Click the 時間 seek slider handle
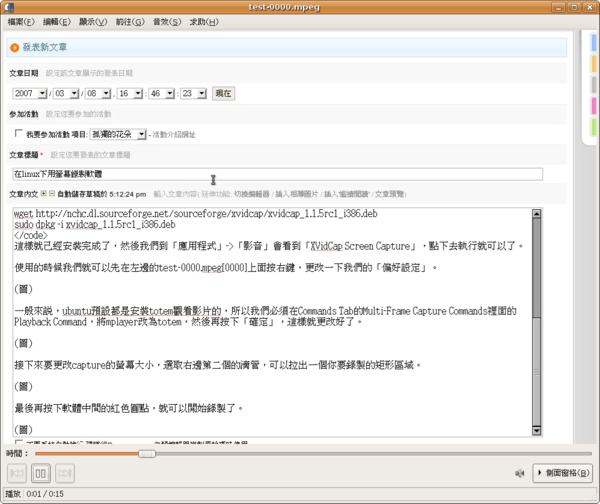This screenshot has width=600, height=504. [147, 454]
